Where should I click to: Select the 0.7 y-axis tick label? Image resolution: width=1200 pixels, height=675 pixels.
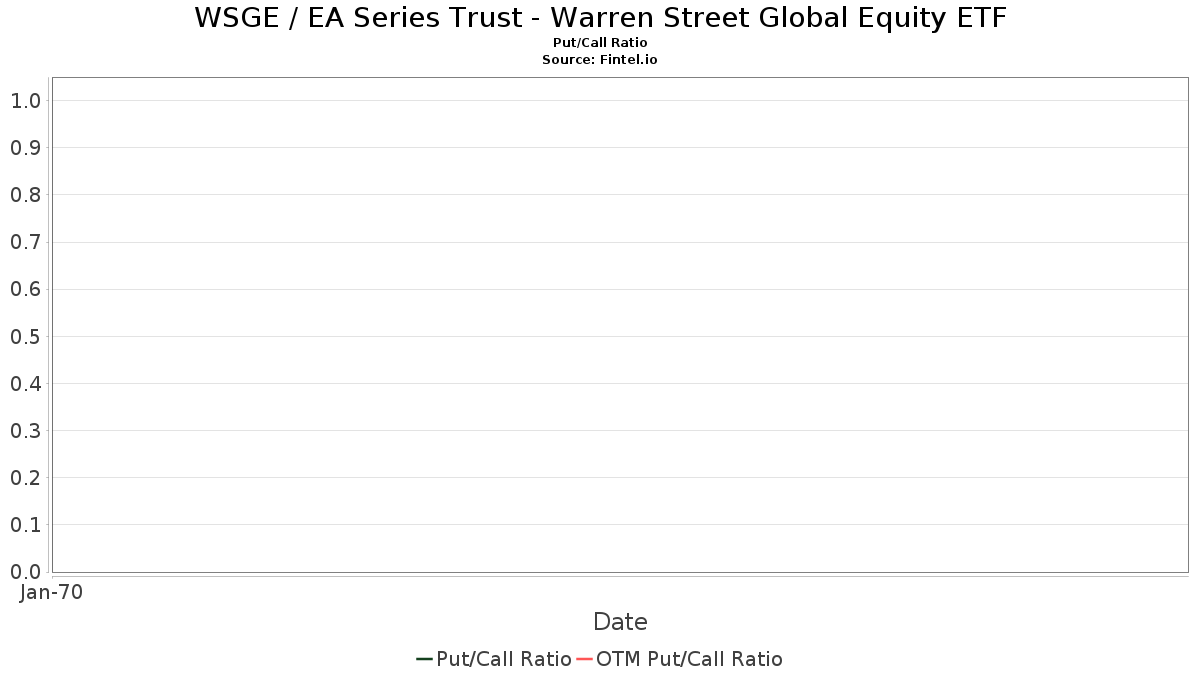coord(25,242)
